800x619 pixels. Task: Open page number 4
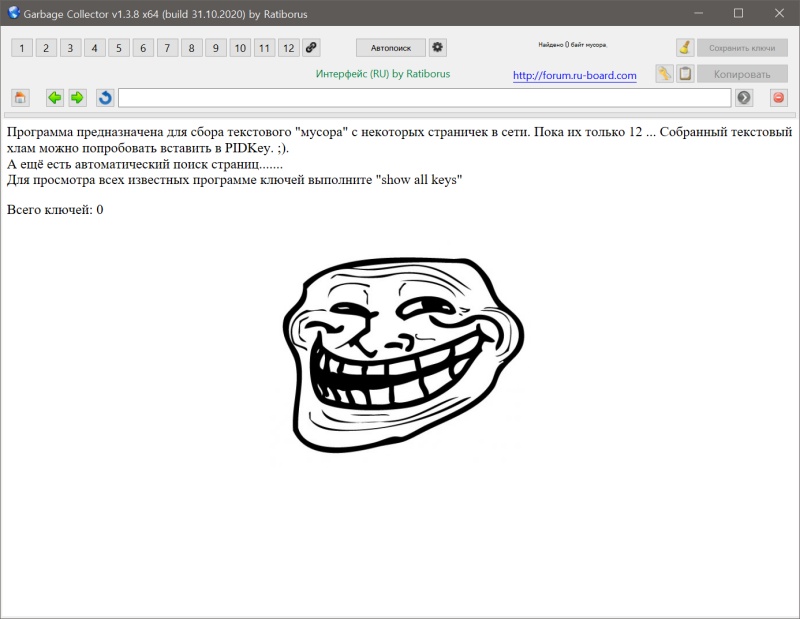(x=94, y=48)
